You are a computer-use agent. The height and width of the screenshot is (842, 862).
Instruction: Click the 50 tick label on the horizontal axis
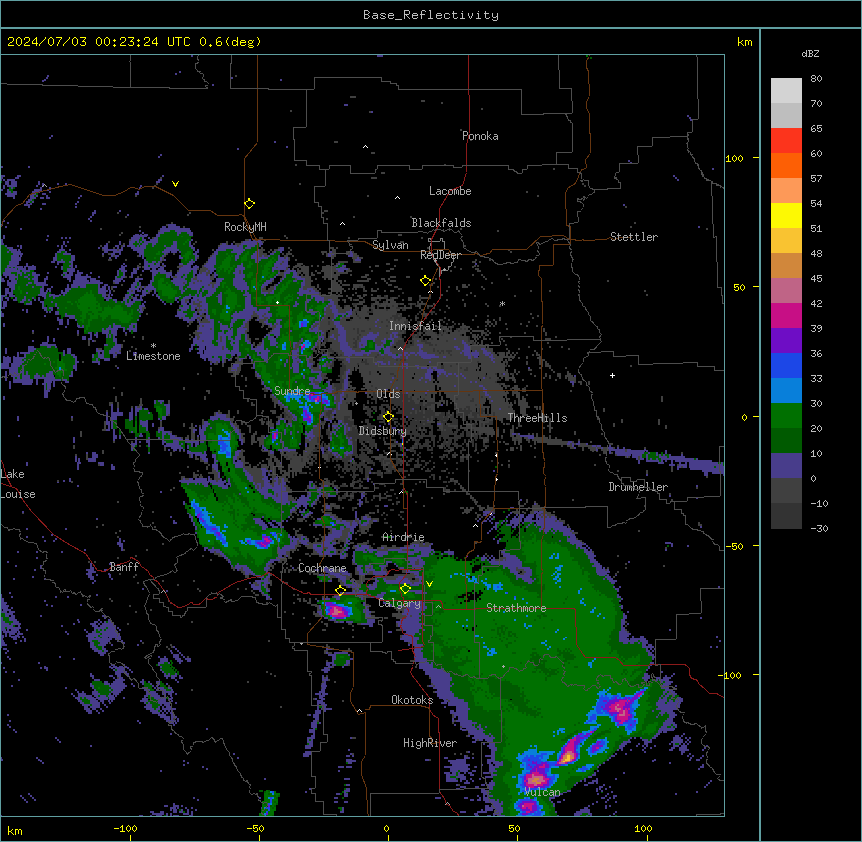514,828
